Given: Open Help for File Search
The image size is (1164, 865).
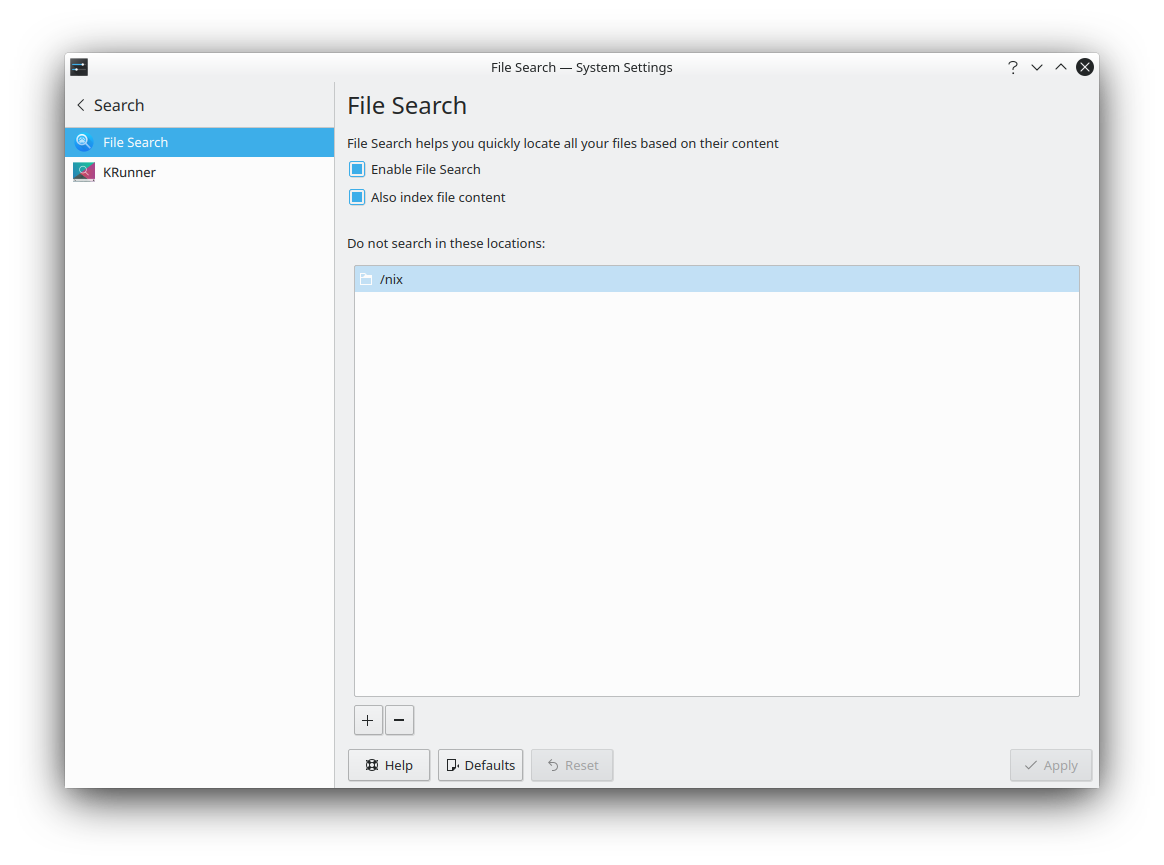Looking at the screenshot, I should pos(389,766).
